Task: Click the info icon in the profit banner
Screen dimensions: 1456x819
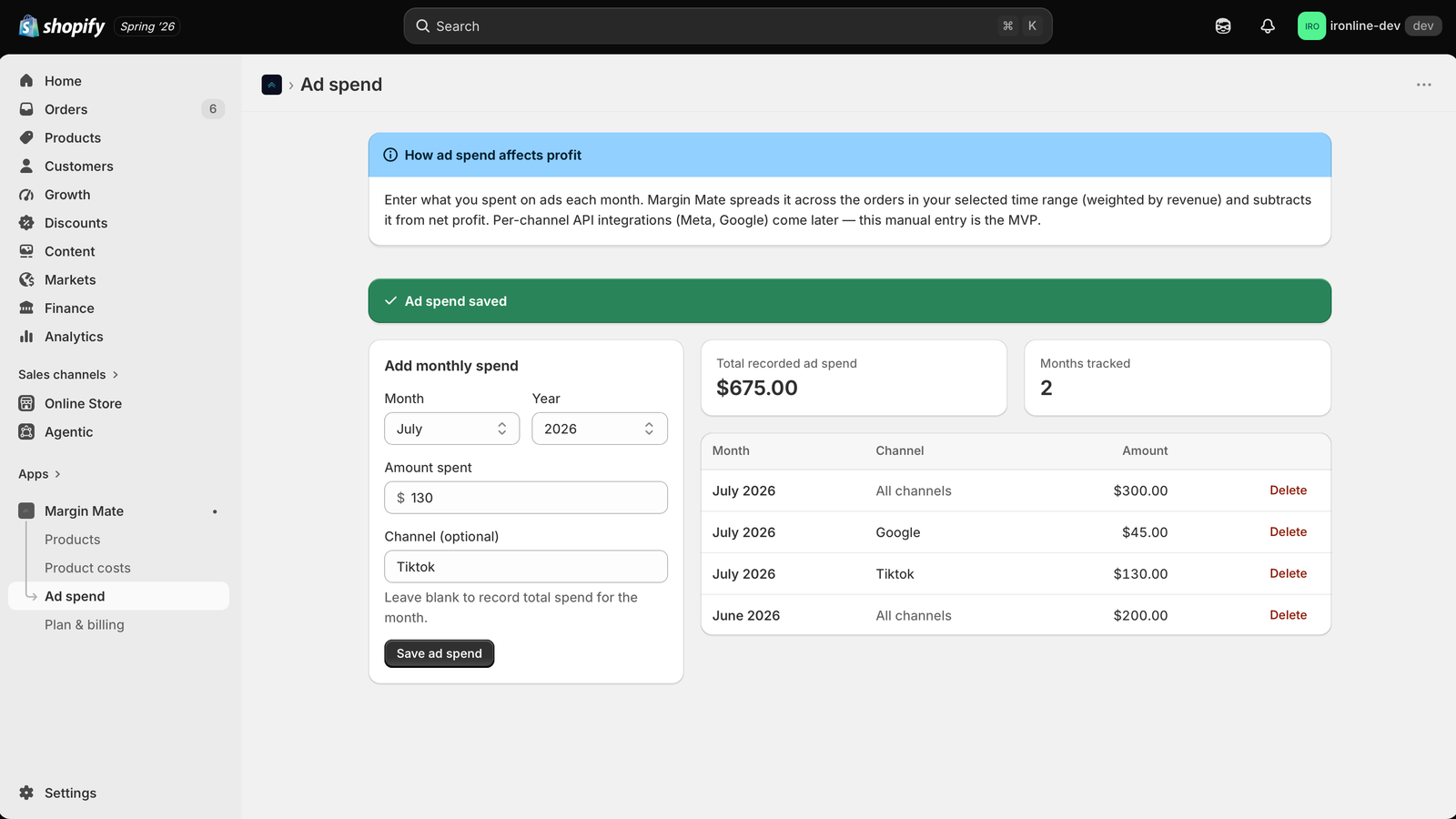Action: [x=390, y=155]
